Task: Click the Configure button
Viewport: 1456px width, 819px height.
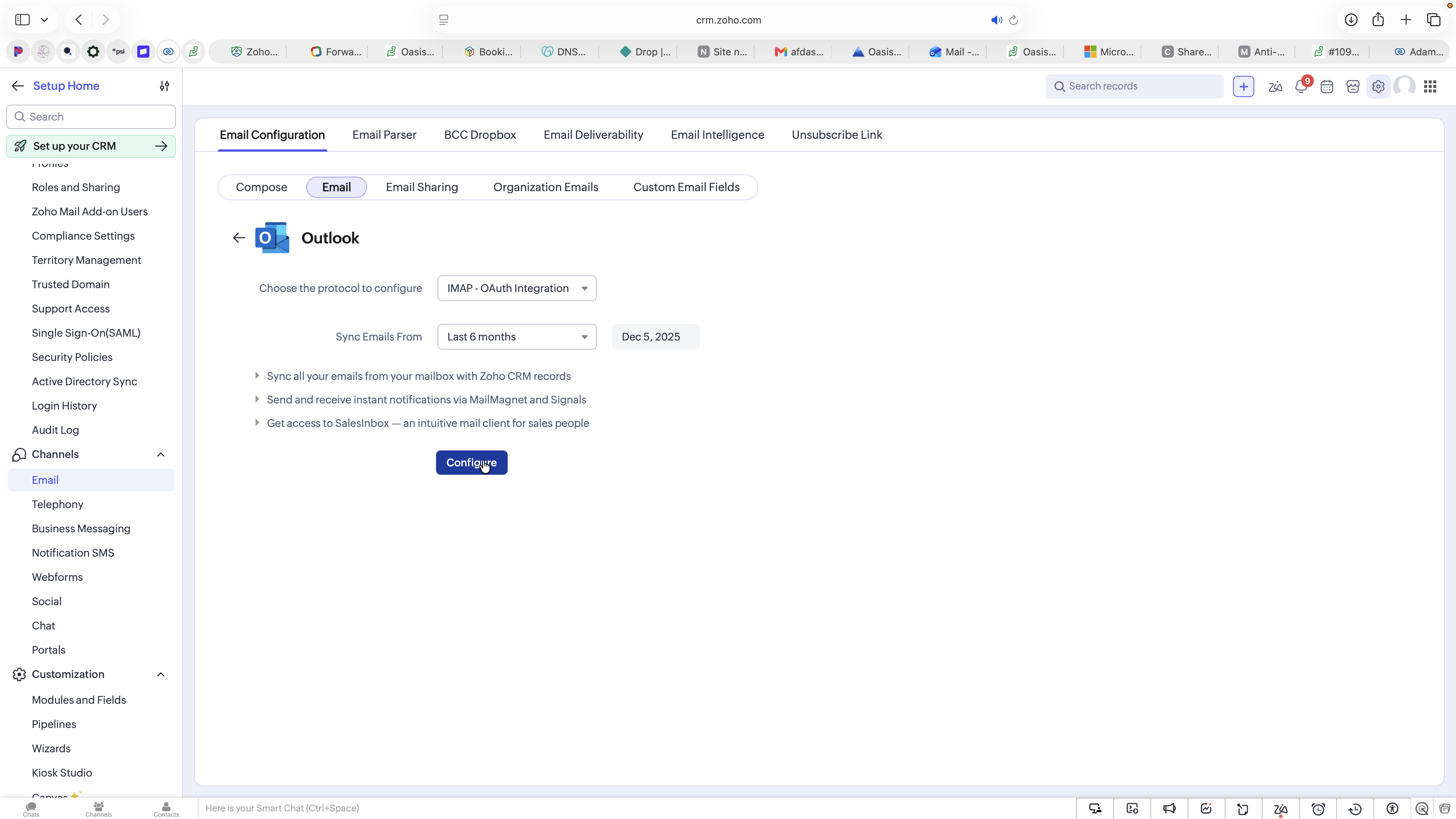Action: pyautogui.click(x=471, y=462)
